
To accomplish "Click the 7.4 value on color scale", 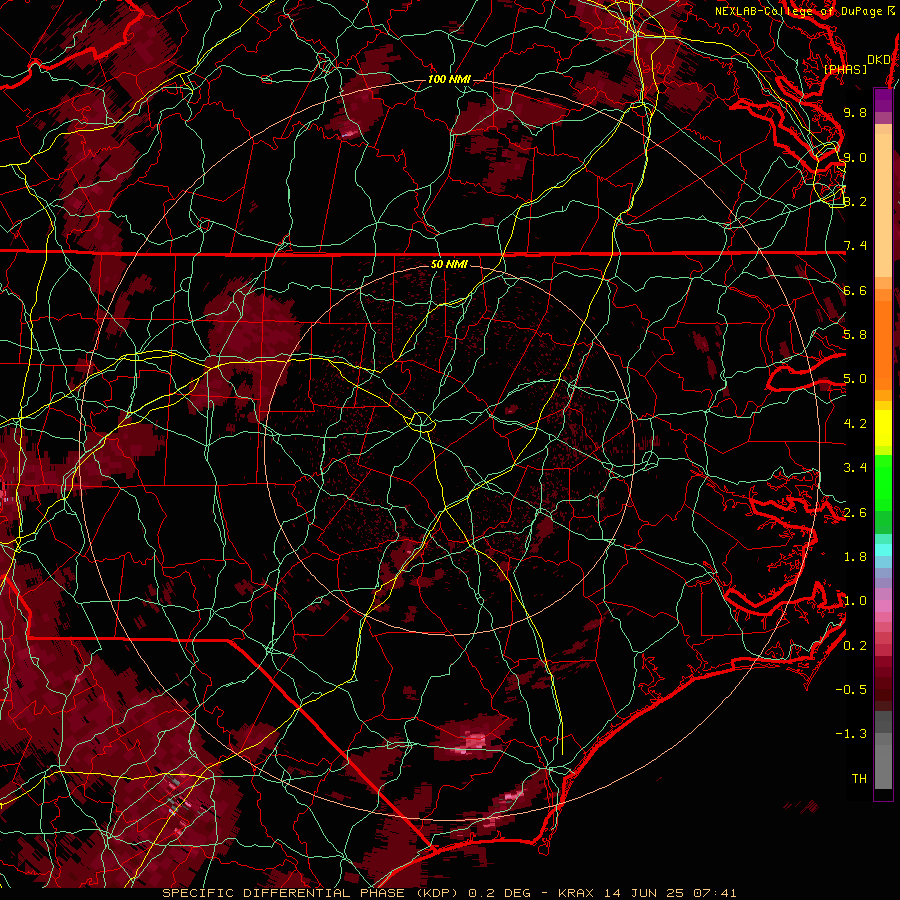I will (x=855, y=246).
